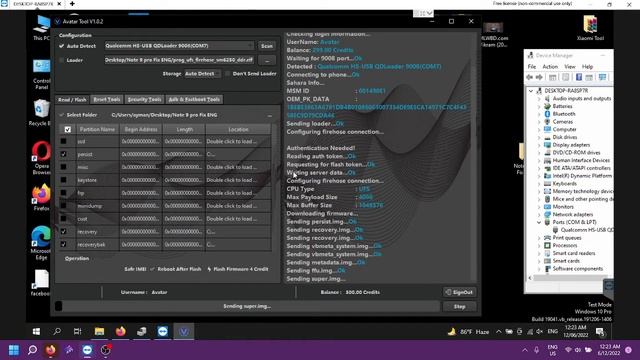Toggle the select-all partitions header checkbox
Image resolution: width=640 pixels, height=360 pixels.
(67, 129)
